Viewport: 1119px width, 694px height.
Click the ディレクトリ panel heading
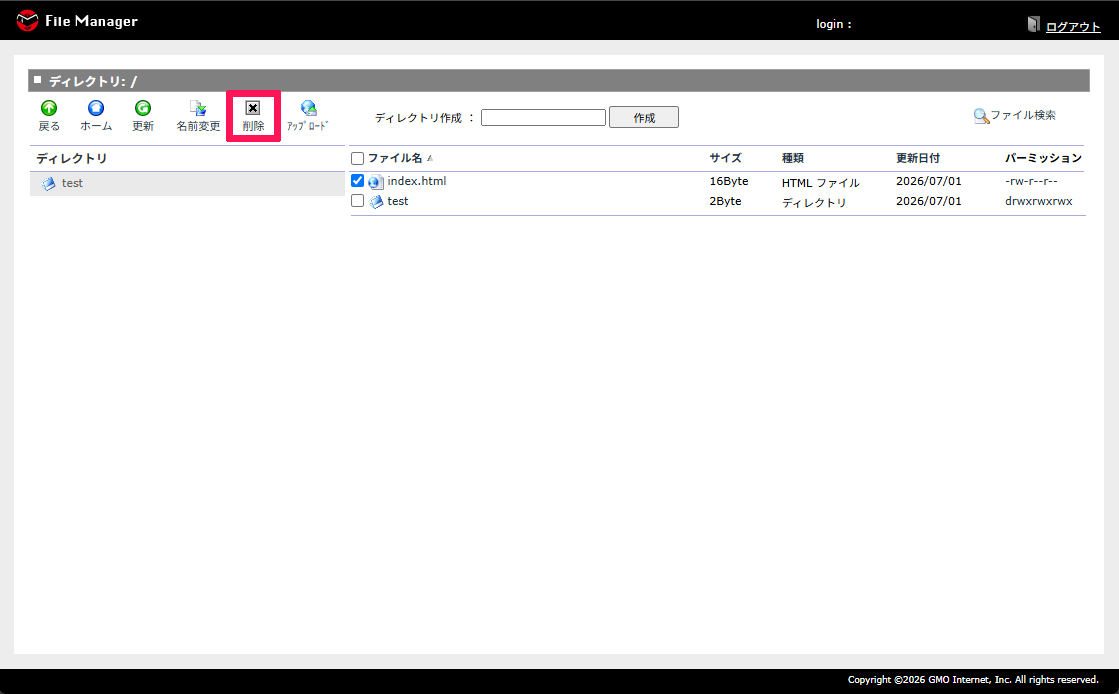tap(71, 158)
